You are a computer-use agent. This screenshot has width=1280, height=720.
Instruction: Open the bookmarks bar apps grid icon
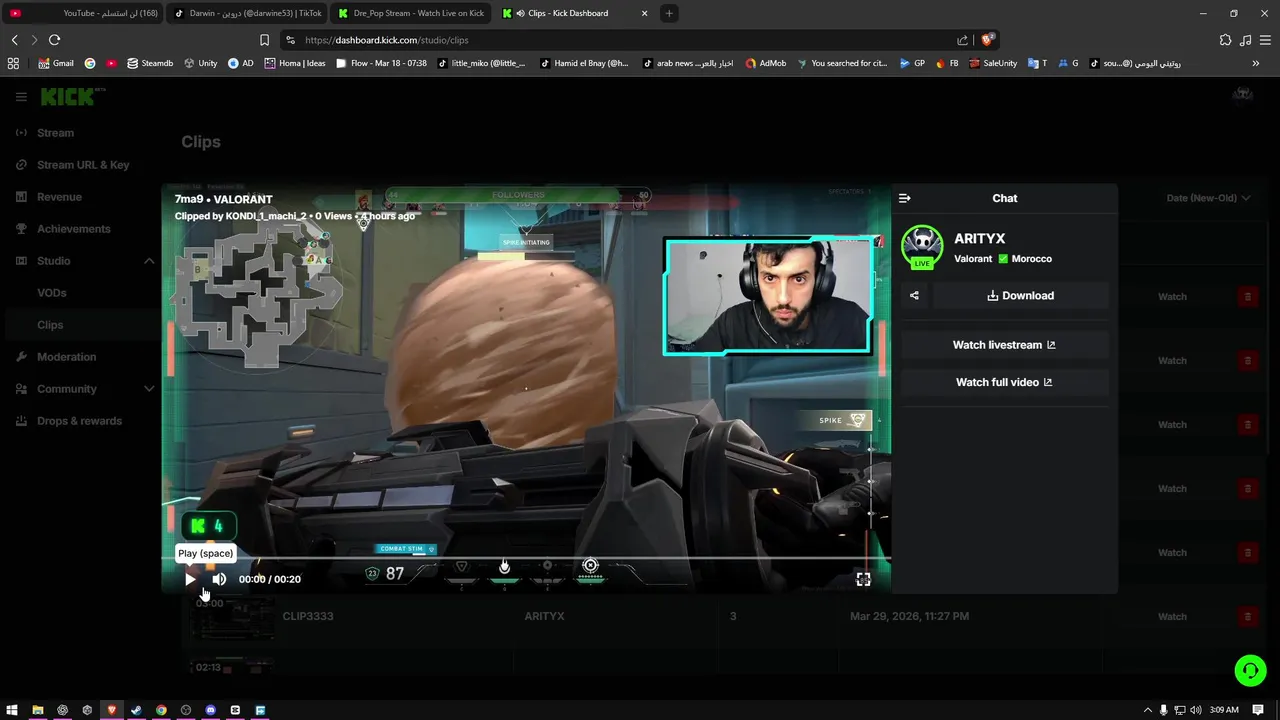[13, 63]
